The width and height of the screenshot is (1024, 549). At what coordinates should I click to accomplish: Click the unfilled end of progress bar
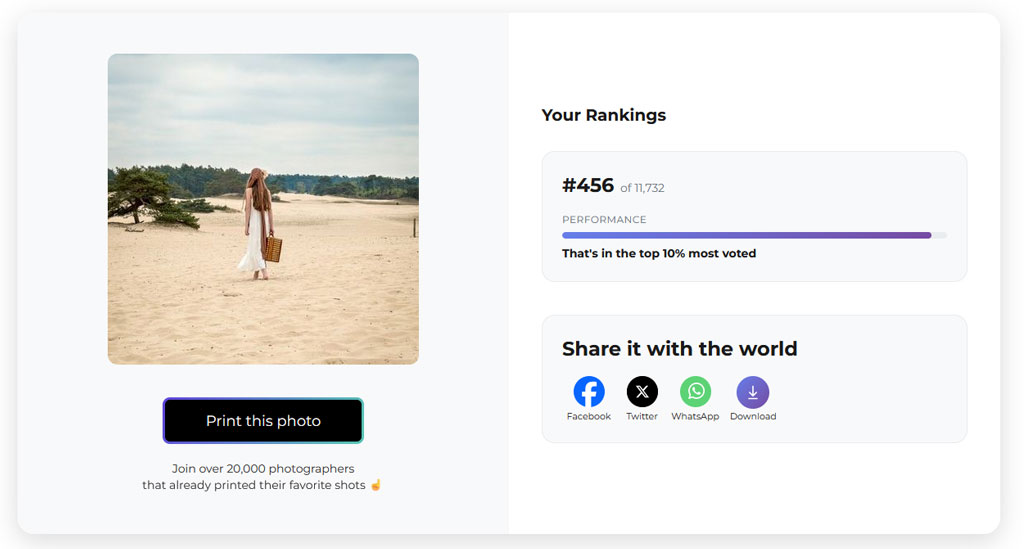coord(939,235)
